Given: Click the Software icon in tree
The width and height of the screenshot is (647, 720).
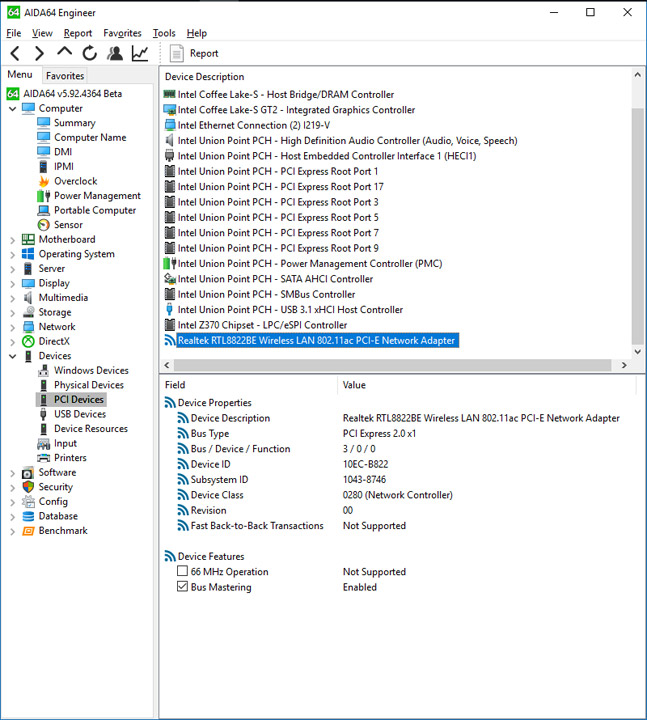Looking at the screenshot, I should (28, 472).
